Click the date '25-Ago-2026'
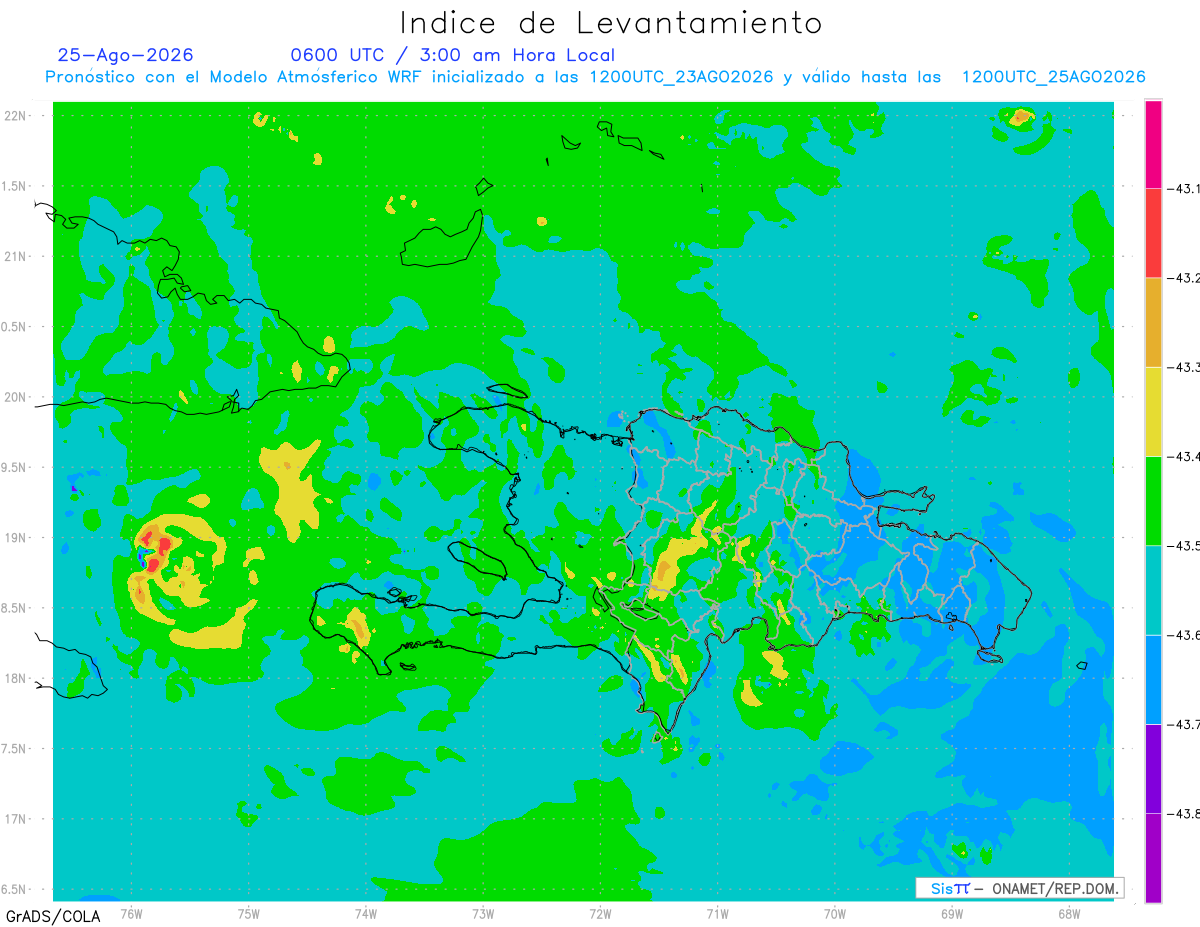 pyautogui.click(x=126, y=55)
